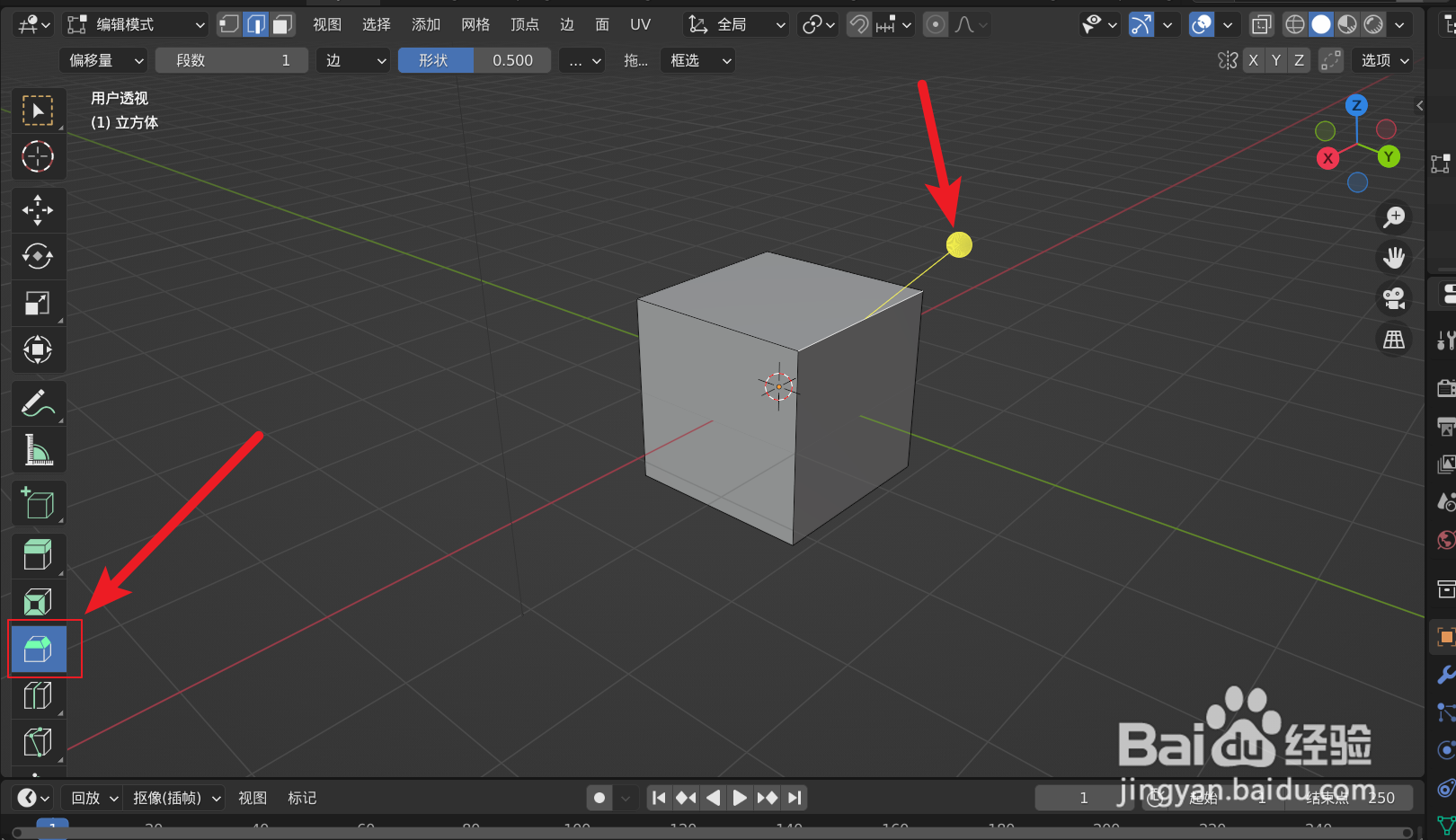1456x840 pixels.
Task: Open the 回放 playback dropdown
Action: pos(93,798)
